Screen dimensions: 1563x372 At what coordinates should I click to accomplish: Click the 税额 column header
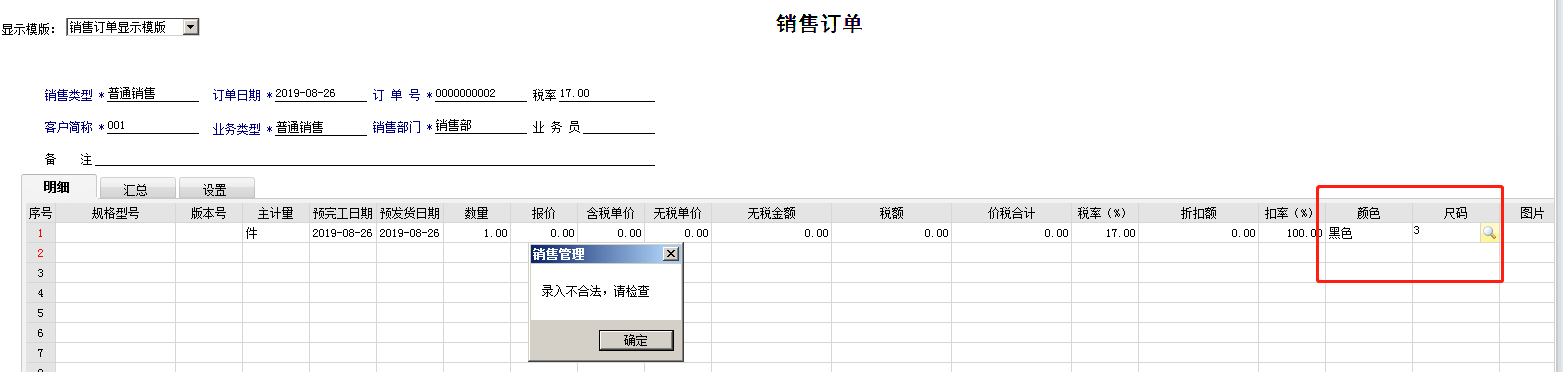[891, 213]
